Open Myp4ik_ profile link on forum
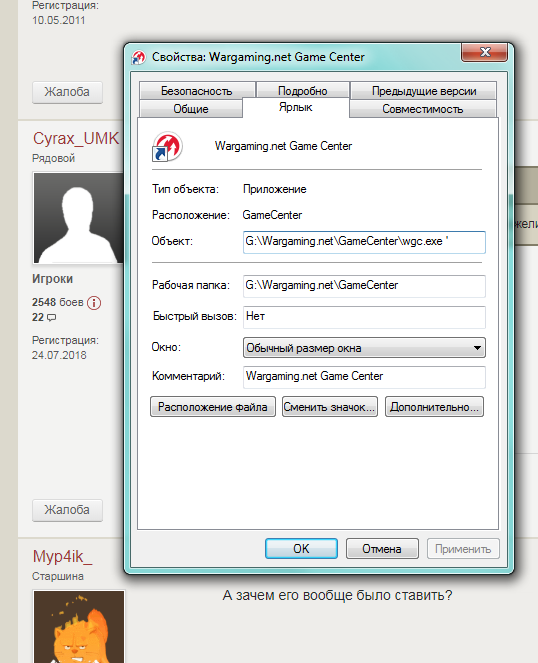The image size is (538, 663). [x=62, y=556]
